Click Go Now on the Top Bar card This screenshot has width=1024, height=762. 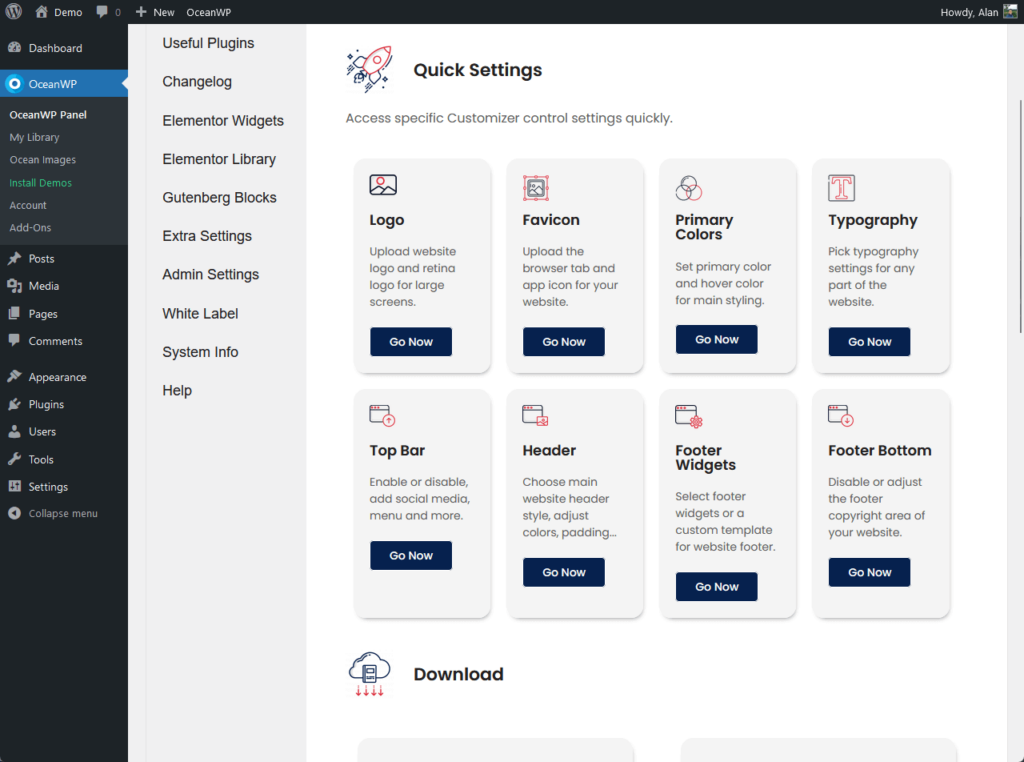pyautogui.click(x=411, y=555)
